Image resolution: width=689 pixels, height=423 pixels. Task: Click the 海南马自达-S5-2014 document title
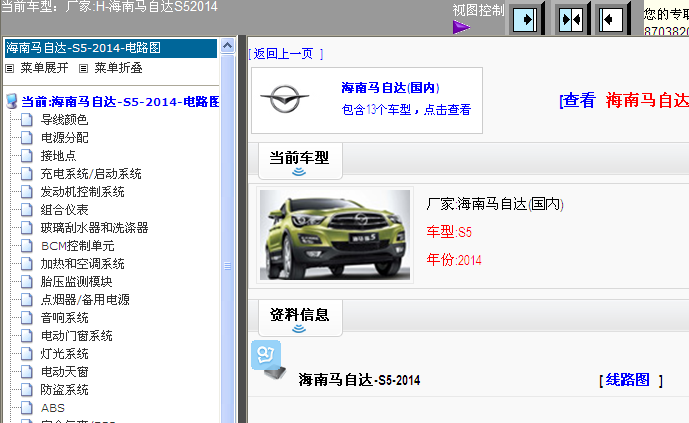359,380
